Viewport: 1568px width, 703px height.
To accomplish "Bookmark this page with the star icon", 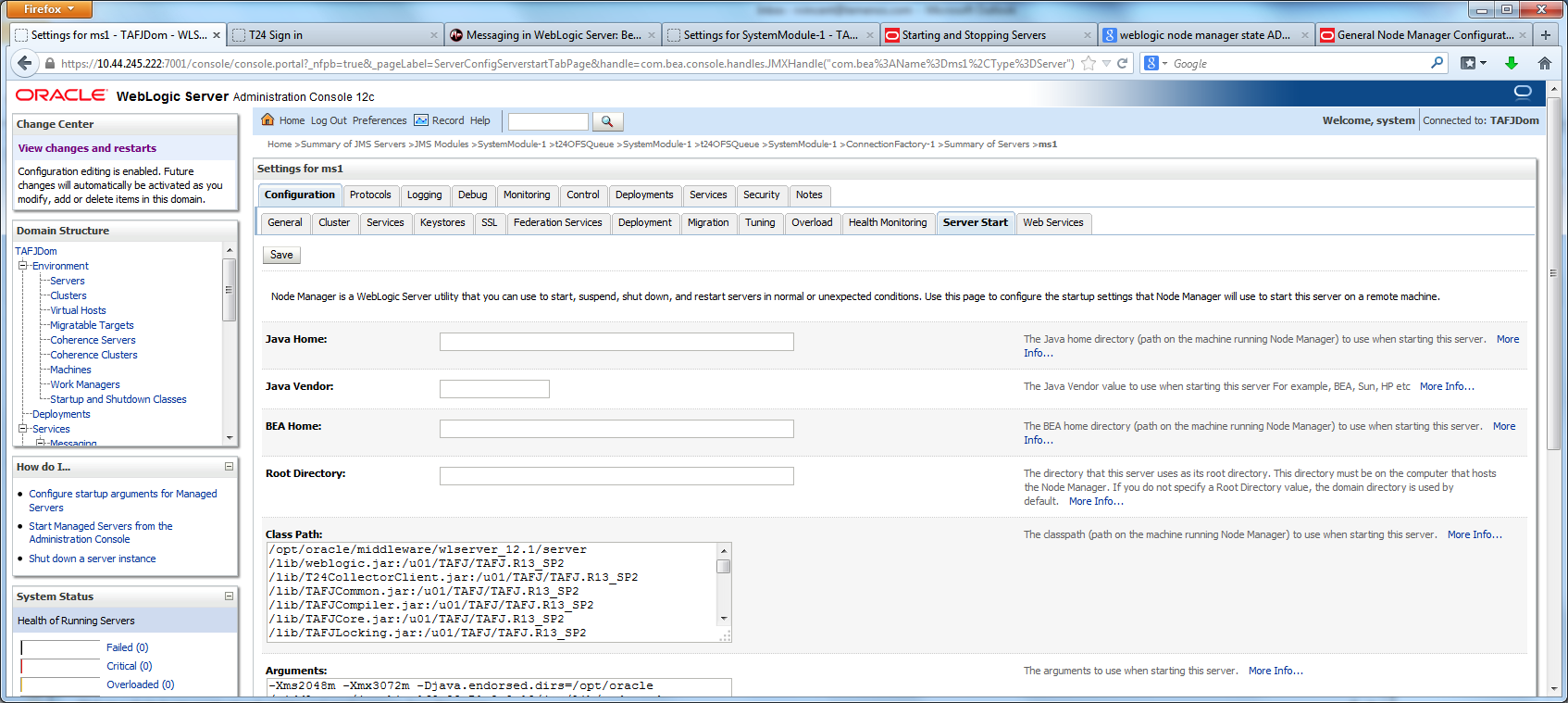I will [1089, 63].
